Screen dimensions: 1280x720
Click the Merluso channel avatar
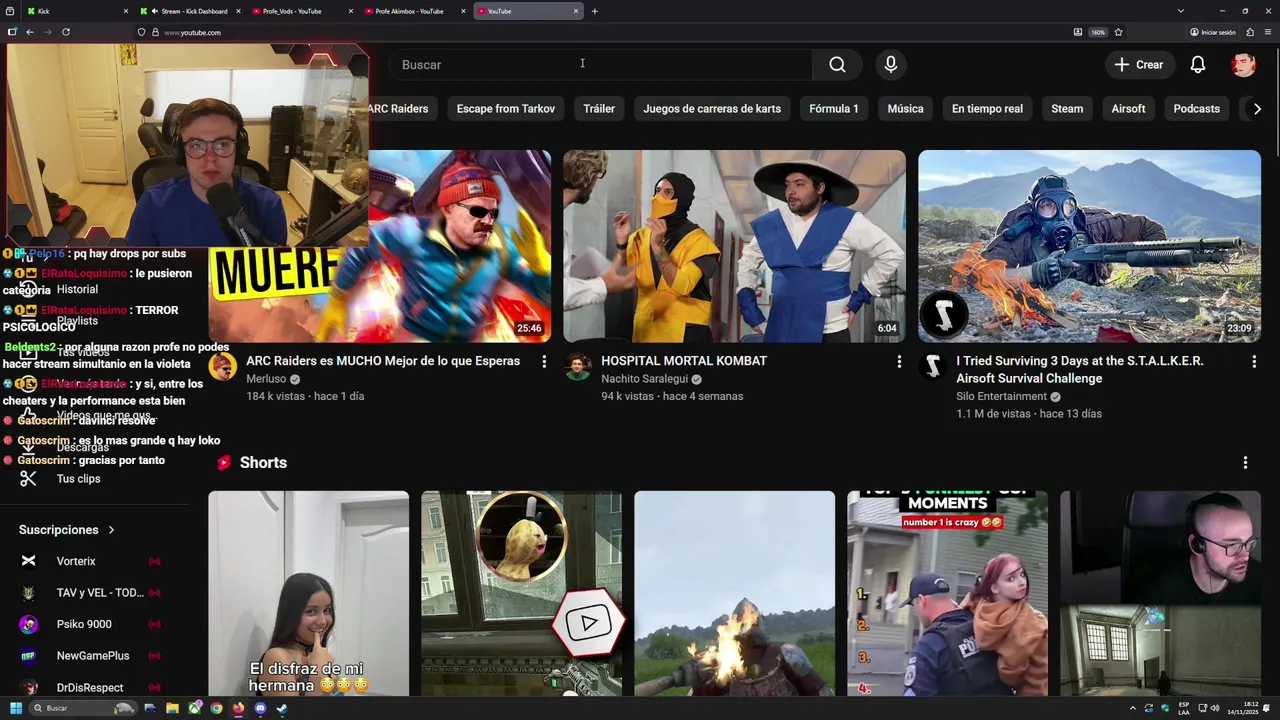222,367
